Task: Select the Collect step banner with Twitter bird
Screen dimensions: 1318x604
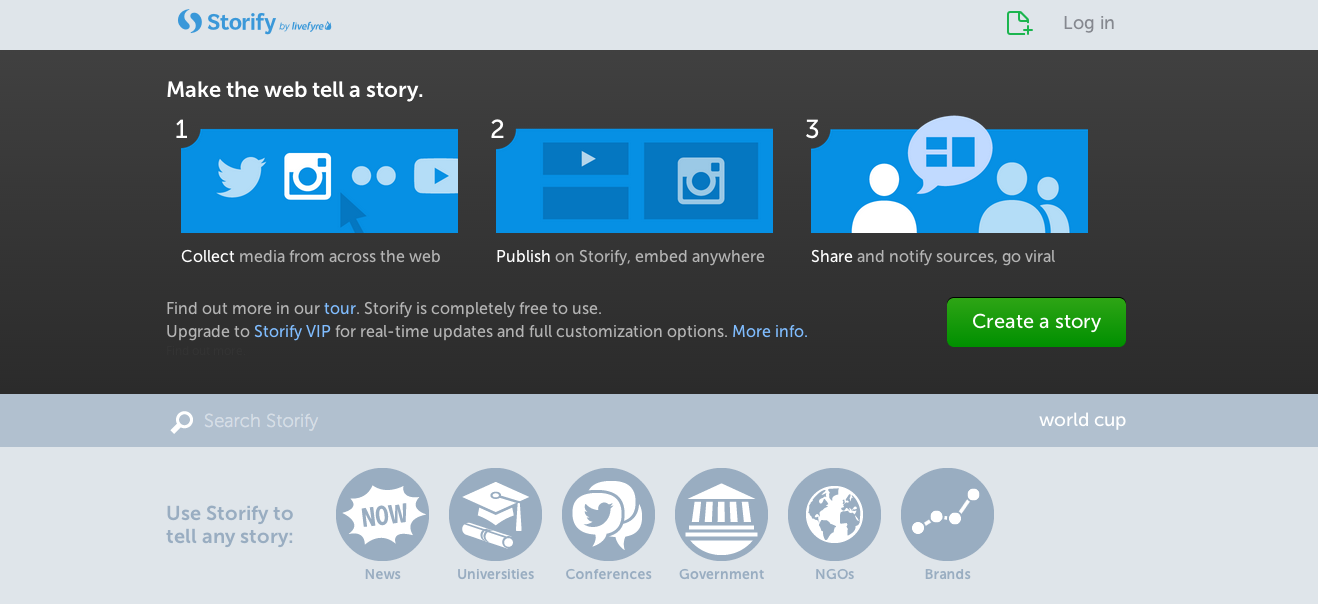Action: click(319, 181)
